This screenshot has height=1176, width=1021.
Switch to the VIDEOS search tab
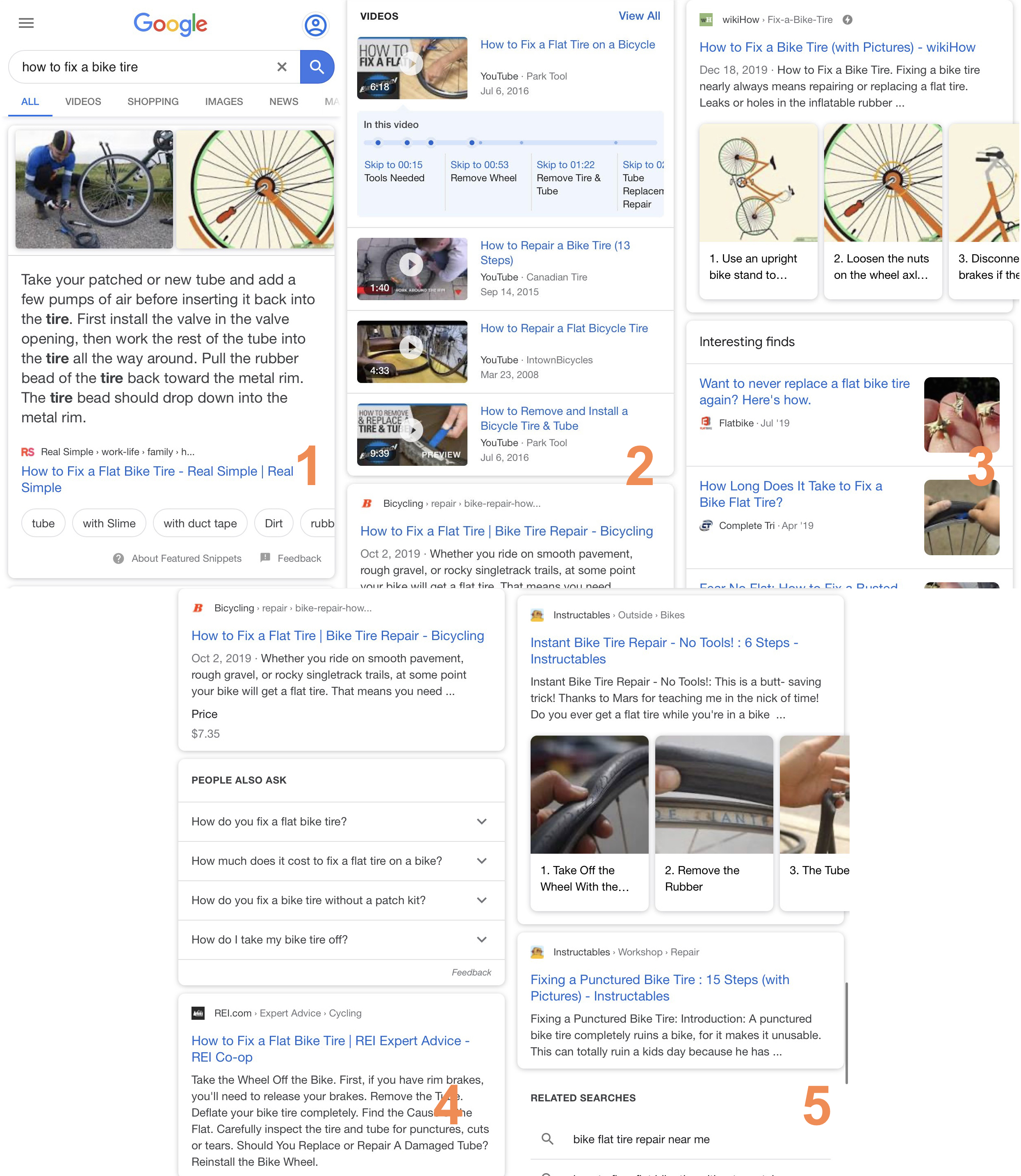tap(83, 101)
